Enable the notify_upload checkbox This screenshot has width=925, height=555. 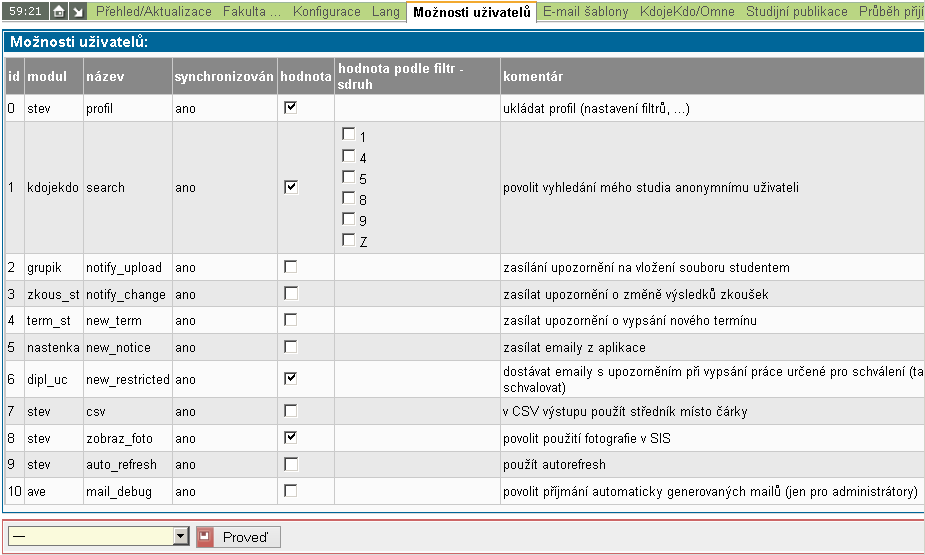point(291,267)
